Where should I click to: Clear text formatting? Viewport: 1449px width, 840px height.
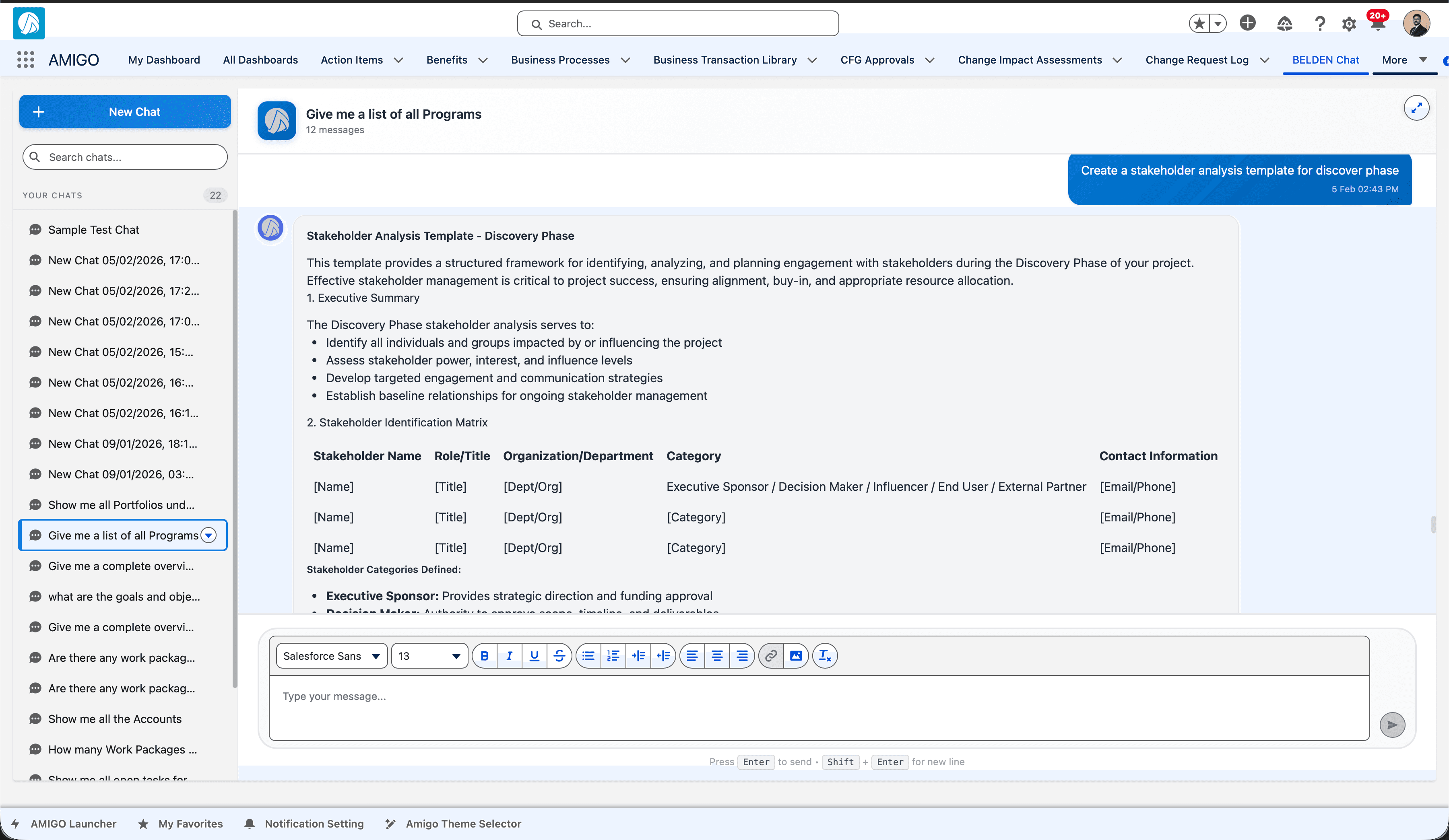click(x=825, y=656)
